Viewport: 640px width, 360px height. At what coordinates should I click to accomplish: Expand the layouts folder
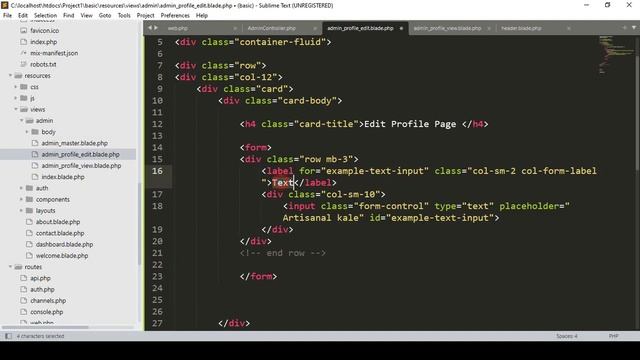22,211
